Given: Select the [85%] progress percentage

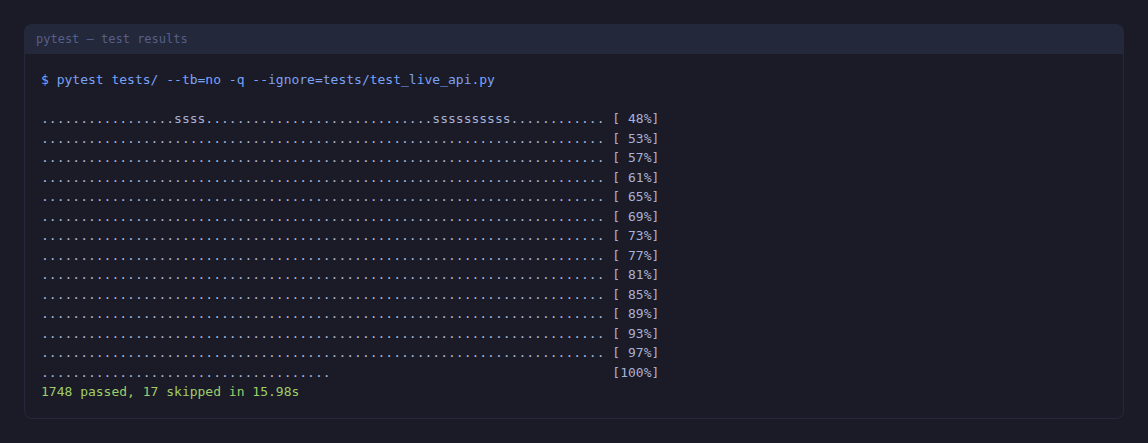Looking at the screenshot, I should point(635,294).
